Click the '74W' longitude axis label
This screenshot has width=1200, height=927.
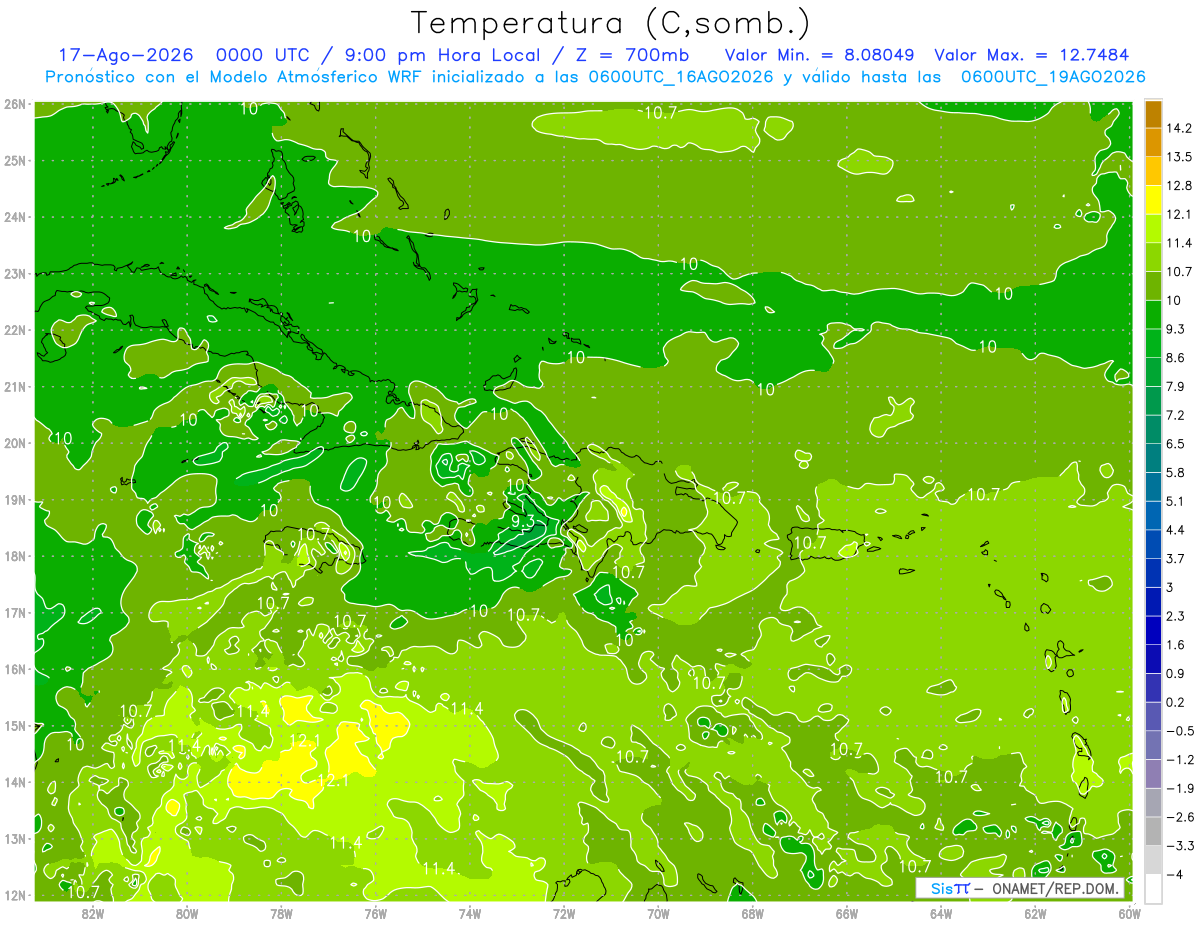point(469,913)
